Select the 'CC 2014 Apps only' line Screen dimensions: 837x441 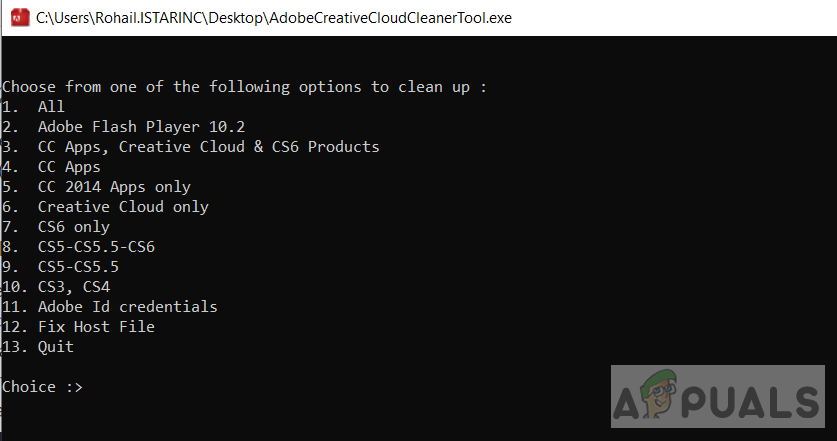[114, 186]
